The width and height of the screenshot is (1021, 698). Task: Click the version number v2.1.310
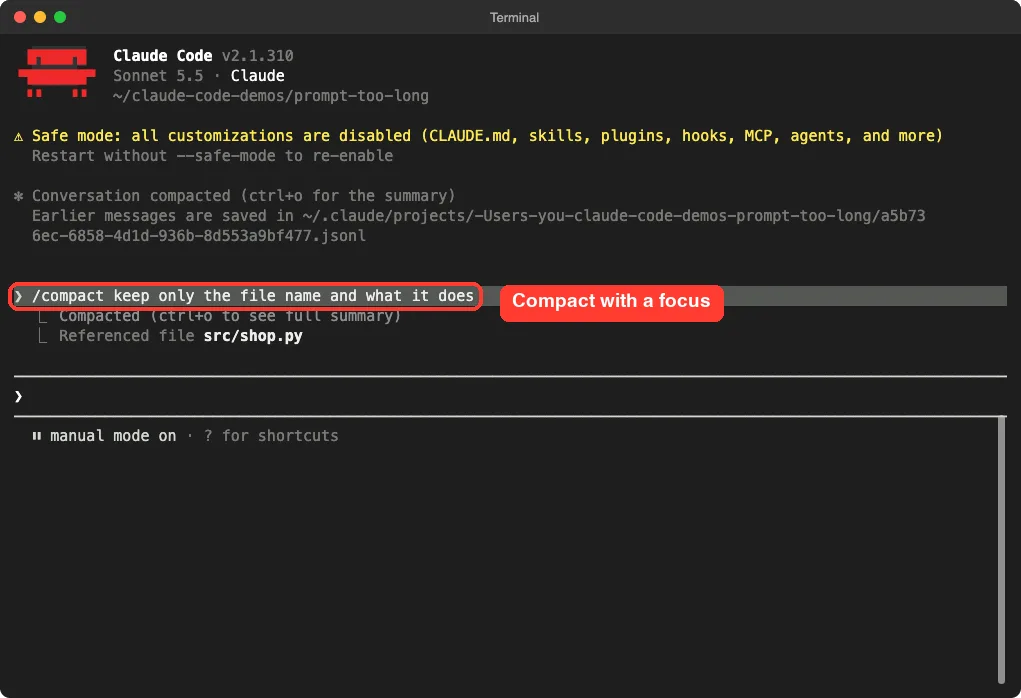(x=258, y=56)
